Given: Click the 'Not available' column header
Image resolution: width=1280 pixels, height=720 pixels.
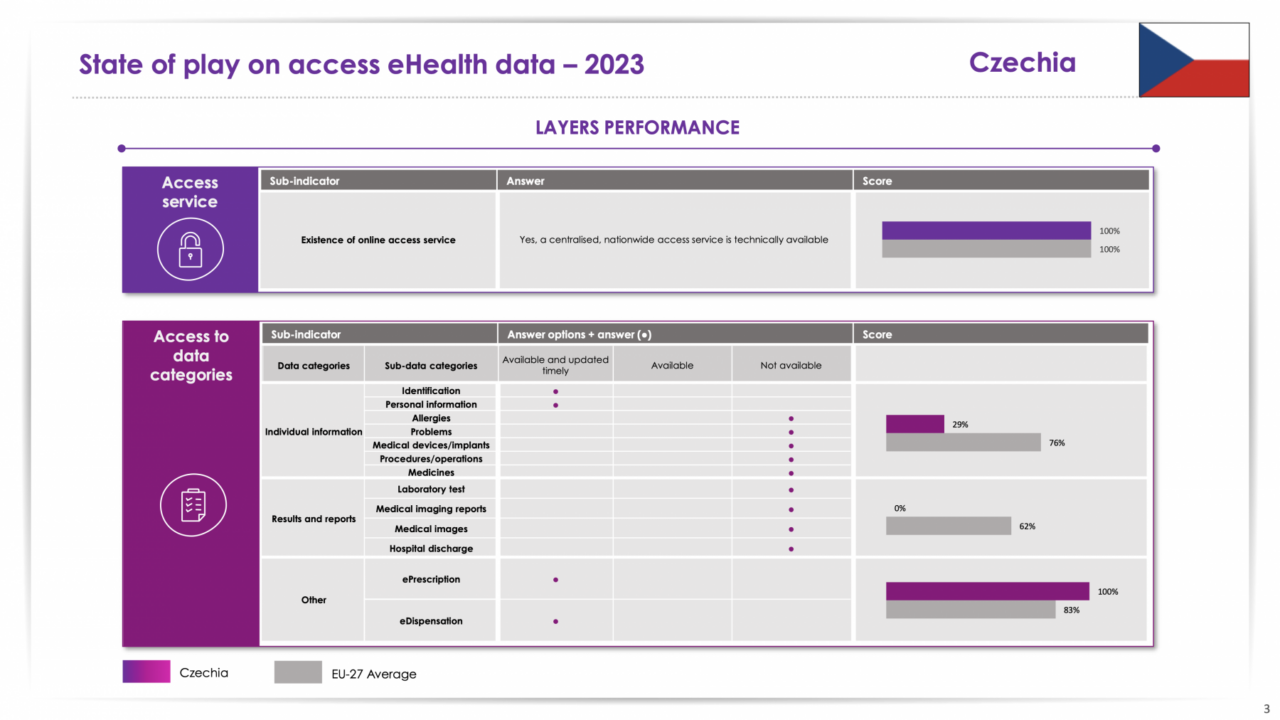Looking at the screenshot, I should pos(791,366).
